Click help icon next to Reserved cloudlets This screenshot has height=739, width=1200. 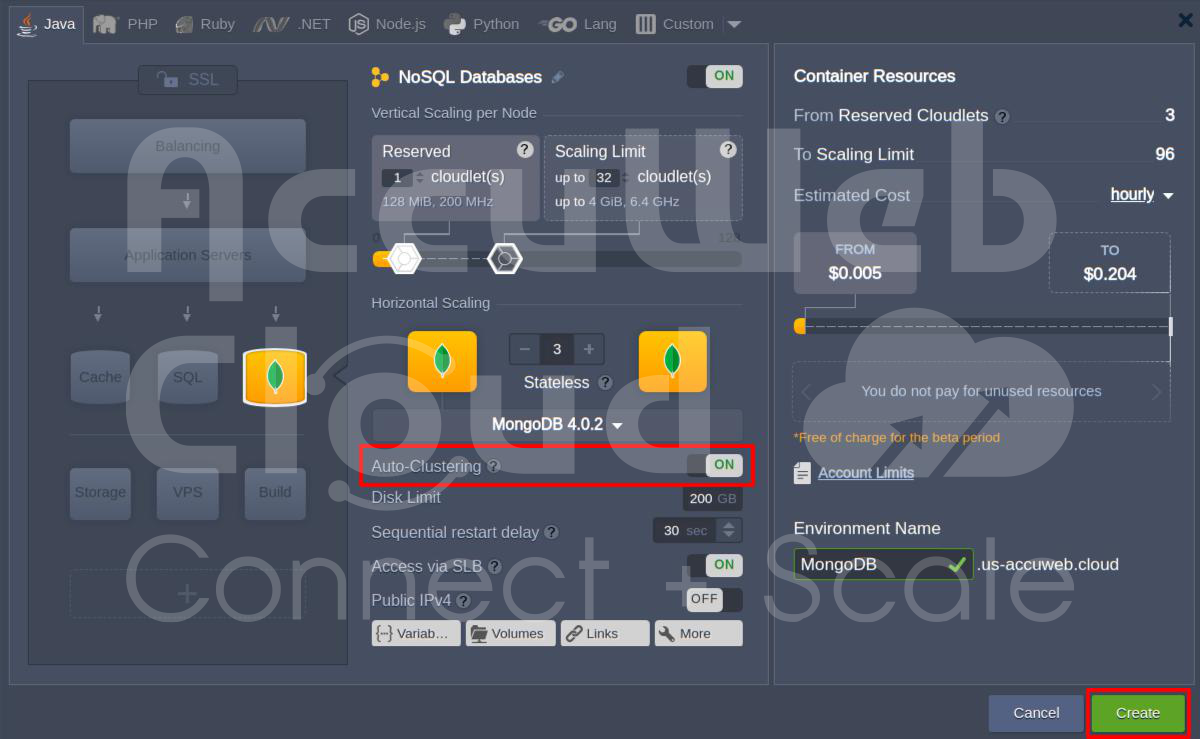[524, 150]
